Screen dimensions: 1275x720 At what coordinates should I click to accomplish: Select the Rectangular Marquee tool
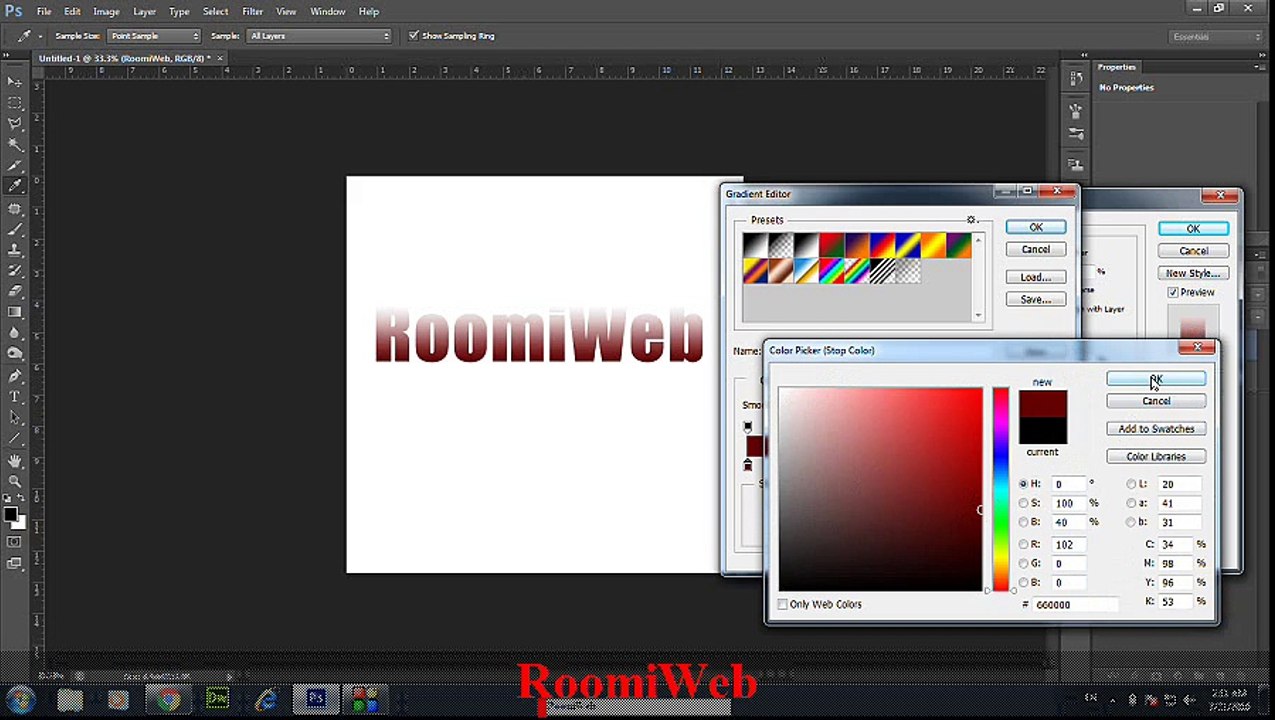[x=15, y=102]
